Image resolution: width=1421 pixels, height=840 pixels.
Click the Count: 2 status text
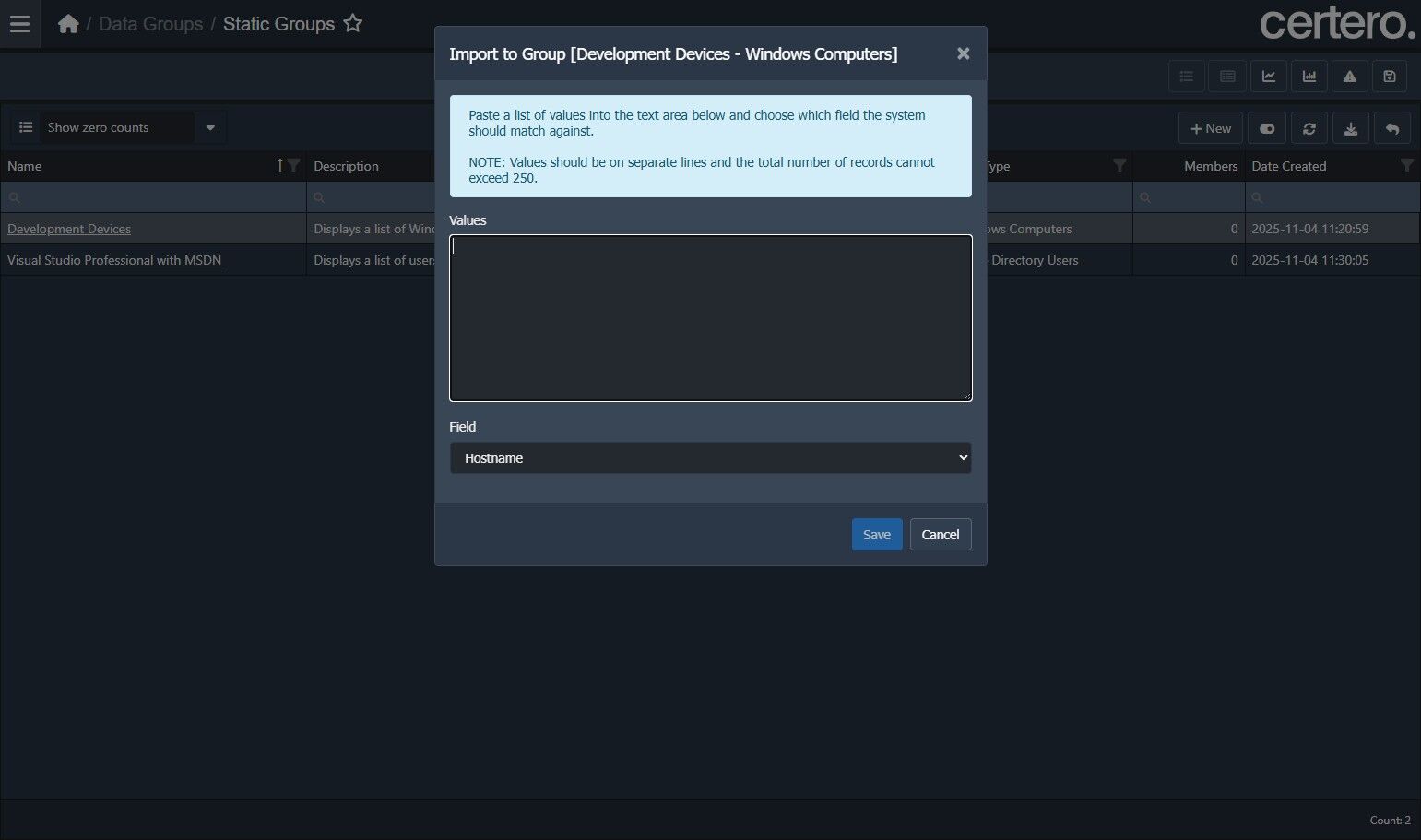point(1390,821)
